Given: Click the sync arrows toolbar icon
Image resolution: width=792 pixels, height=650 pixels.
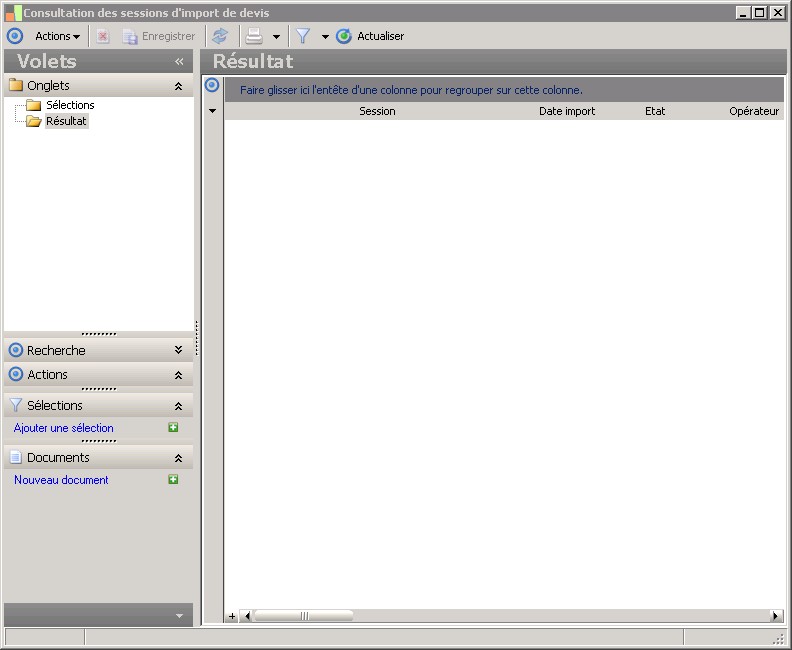Looking at the screenshot, I should coord(220,36).
